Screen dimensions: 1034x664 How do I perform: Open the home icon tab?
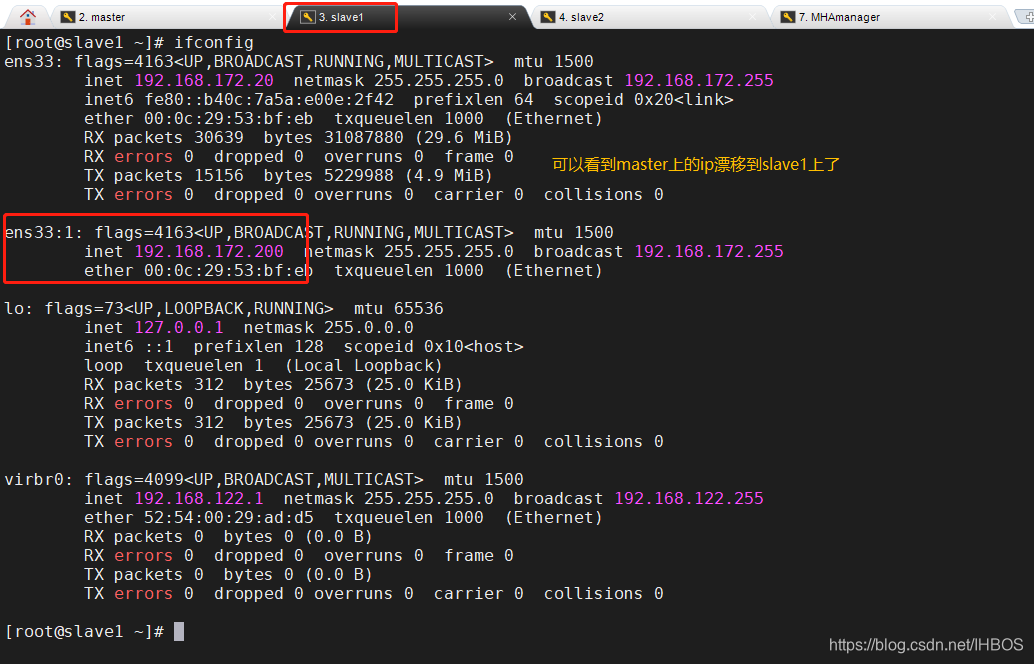(28, 16)
